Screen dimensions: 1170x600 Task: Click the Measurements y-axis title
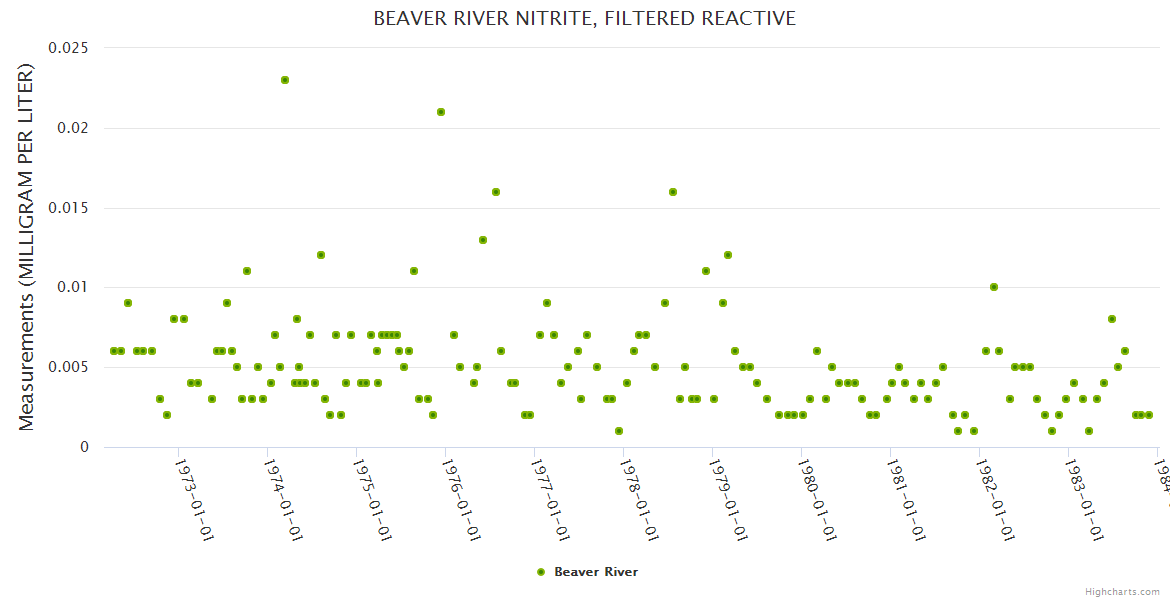[x=27, y=247]
